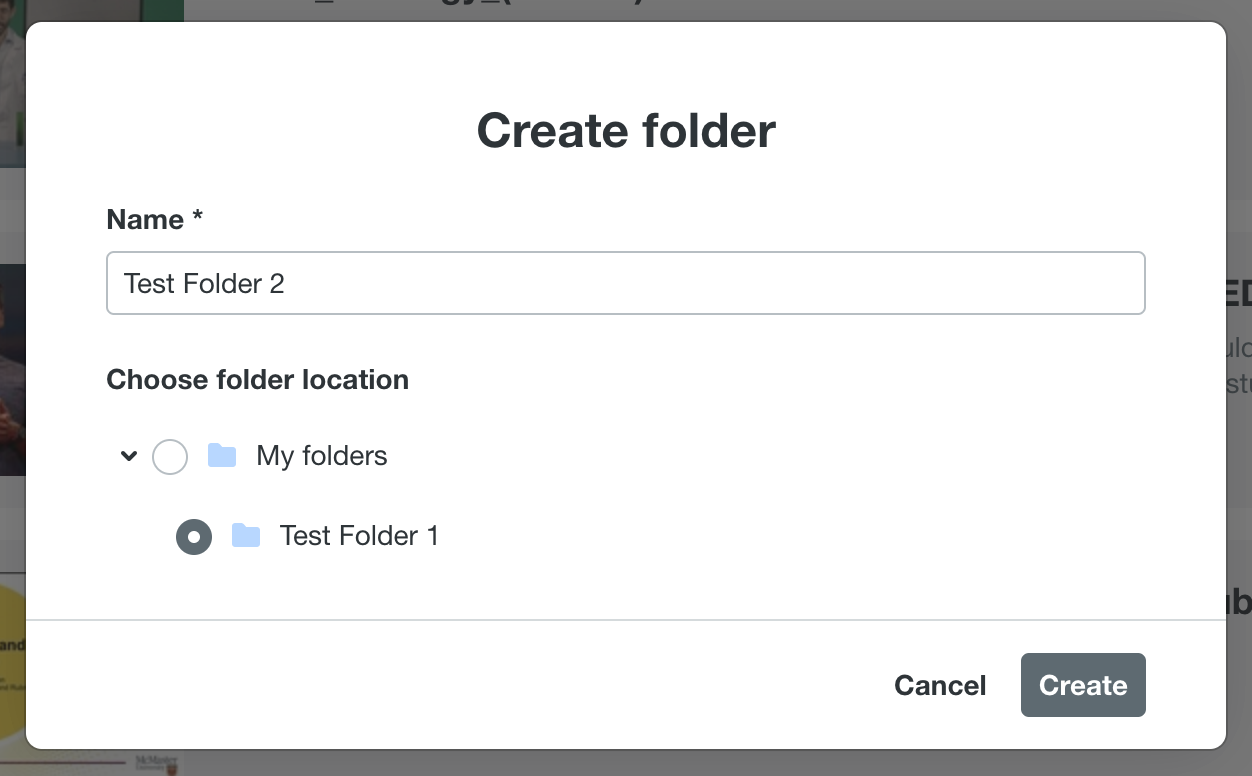Screen dimensions: 1252x776
Task: Click the folder icon beside Test Folder 1
Action: tap(246, 536)
